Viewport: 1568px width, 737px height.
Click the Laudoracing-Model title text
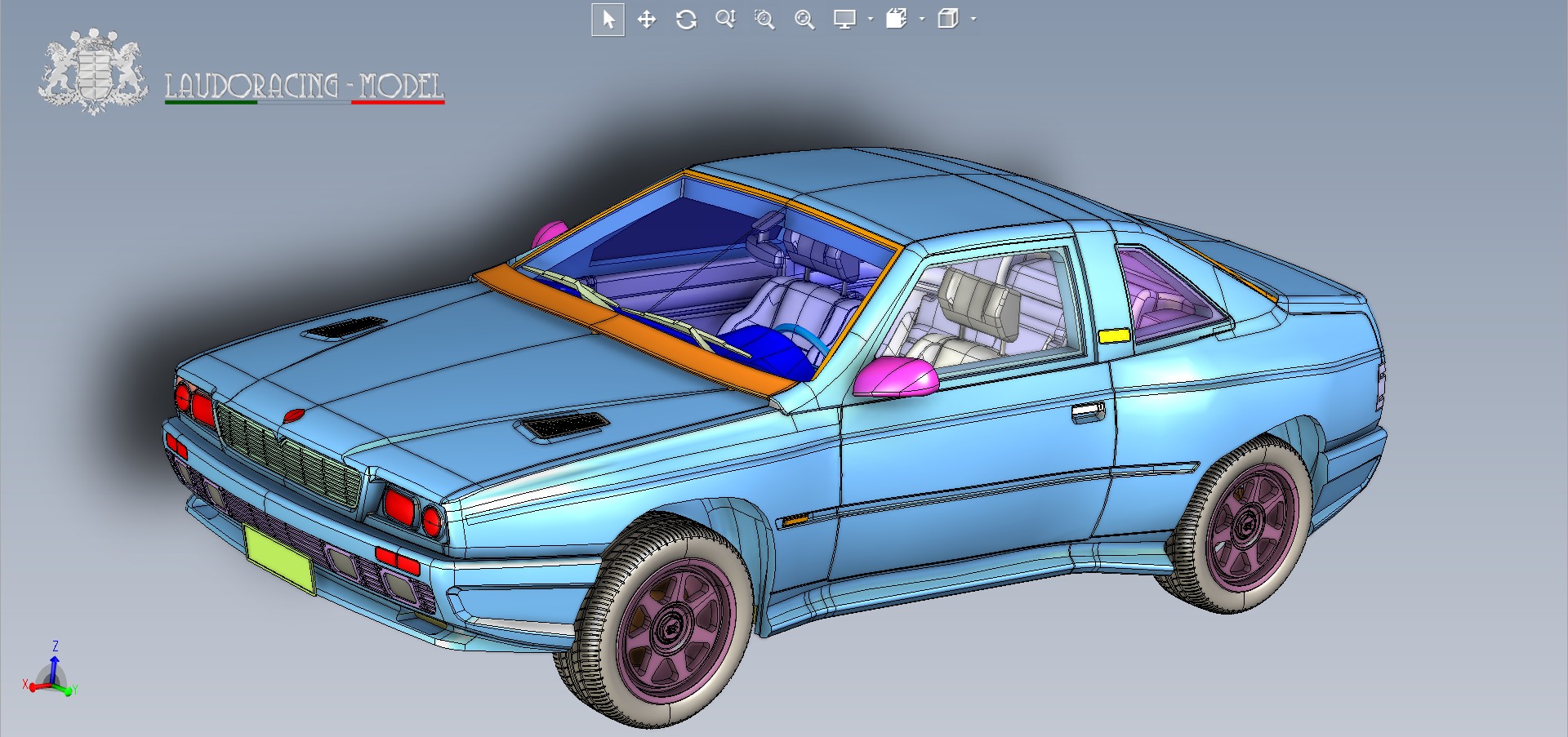[x=304, y=86]
